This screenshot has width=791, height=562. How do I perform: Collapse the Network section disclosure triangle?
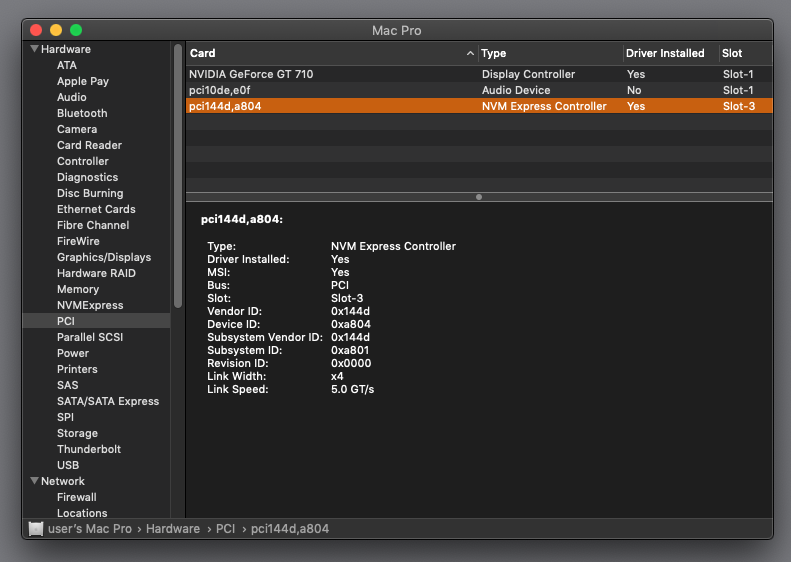(35, 481)
